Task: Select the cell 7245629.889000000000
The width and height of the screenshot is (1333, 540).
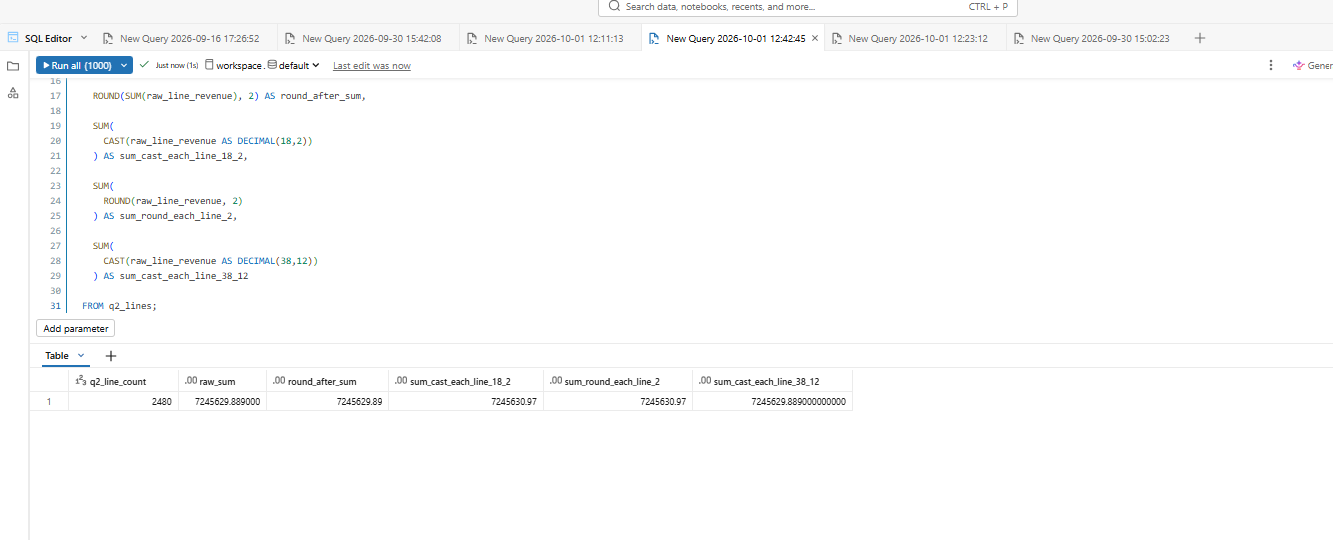Action: click(x=772, y=402)
